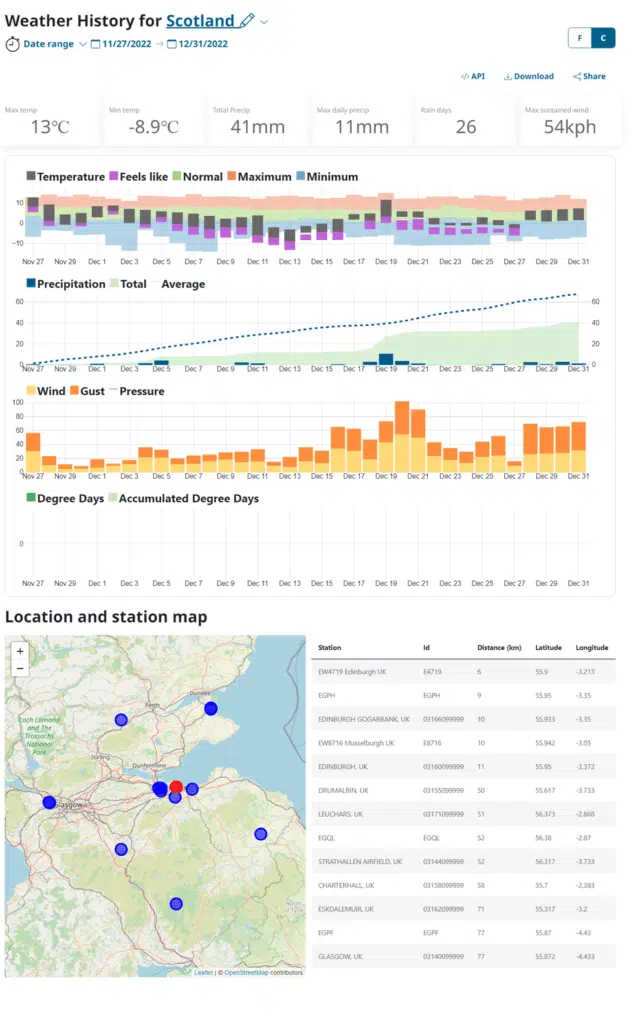The height and width of the screenshot is (1024, 631).
Task: Select the Celsius unit toggle
Action: 603,38
